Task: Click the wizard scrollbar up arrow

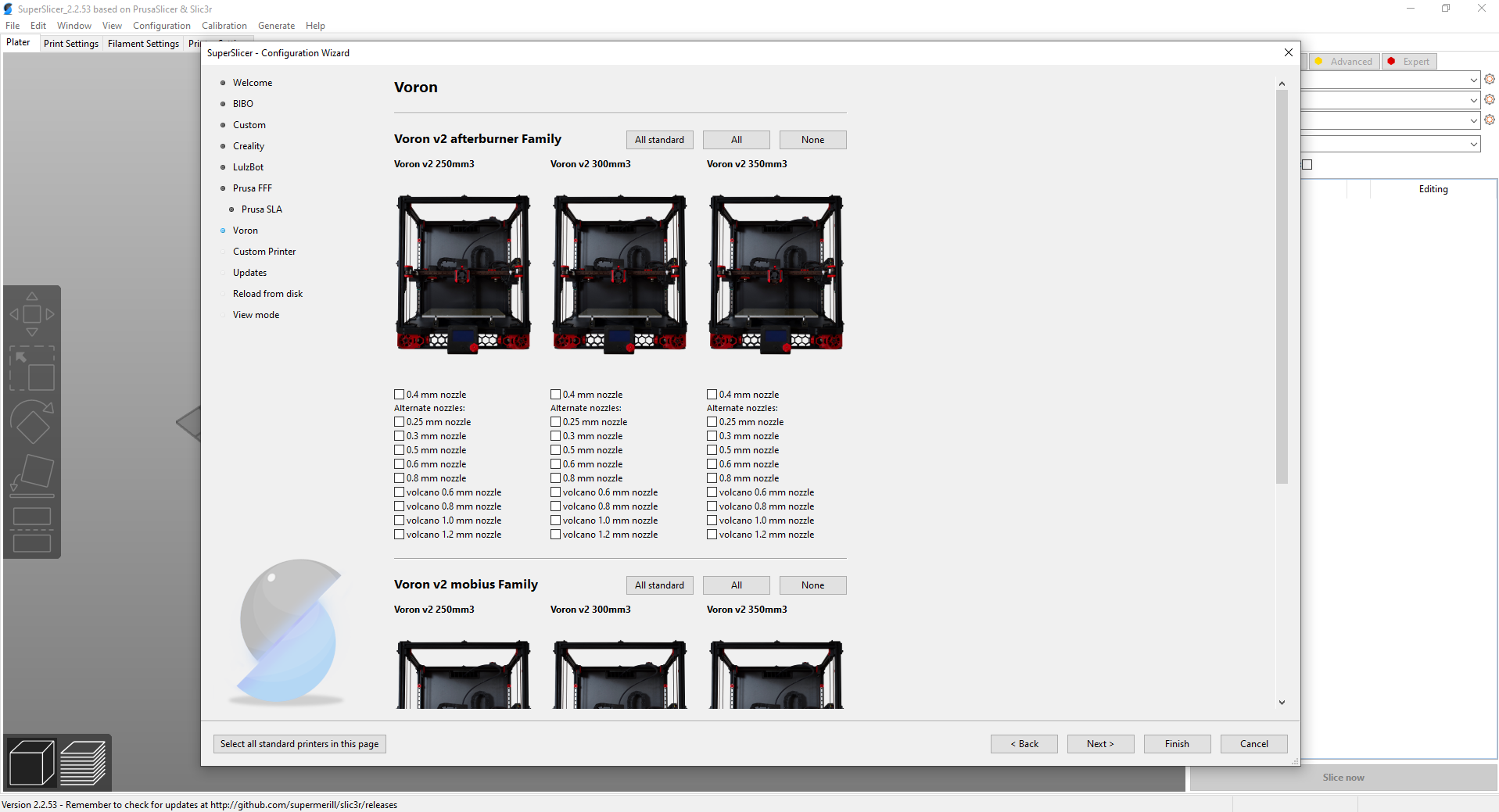Action: [x=1282, y=84]
